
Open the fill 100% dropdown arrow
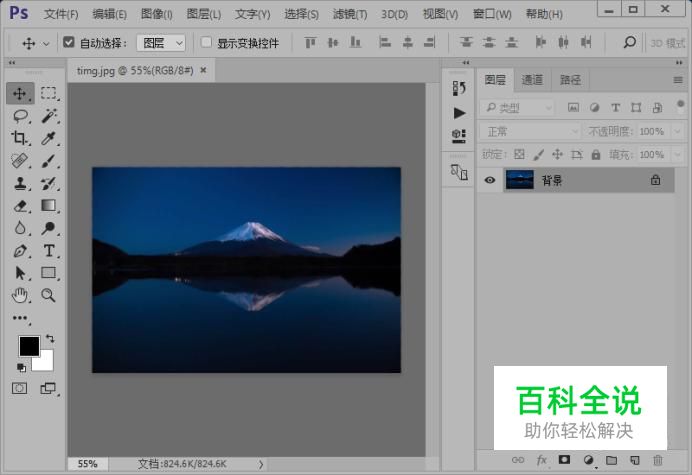(x=677, y=155)
